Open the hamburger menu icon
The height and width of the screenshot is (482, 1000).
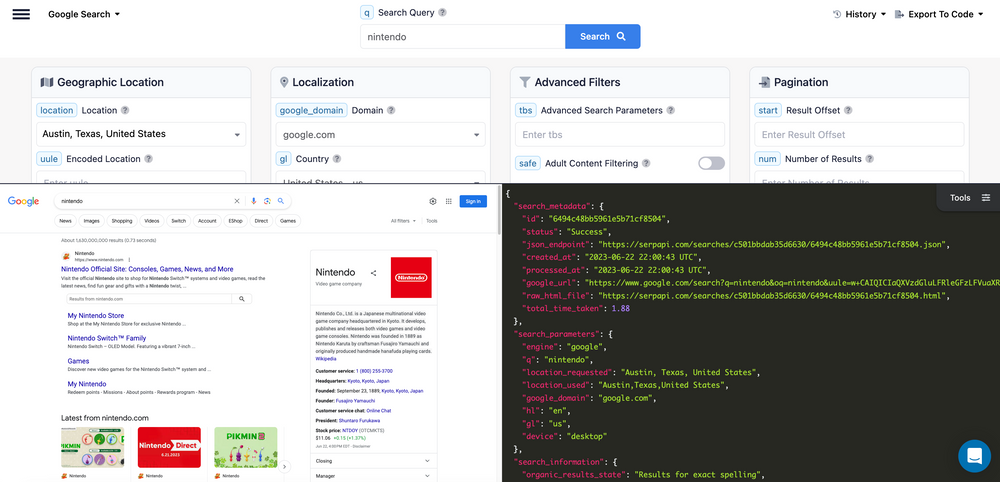(x=21, y=14)
